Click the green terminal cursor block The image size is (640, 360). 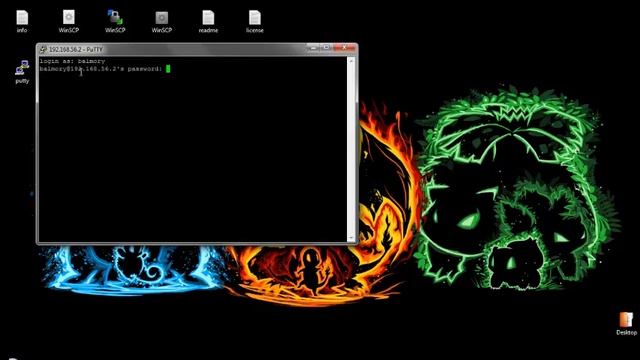click(x=168, y=69)
